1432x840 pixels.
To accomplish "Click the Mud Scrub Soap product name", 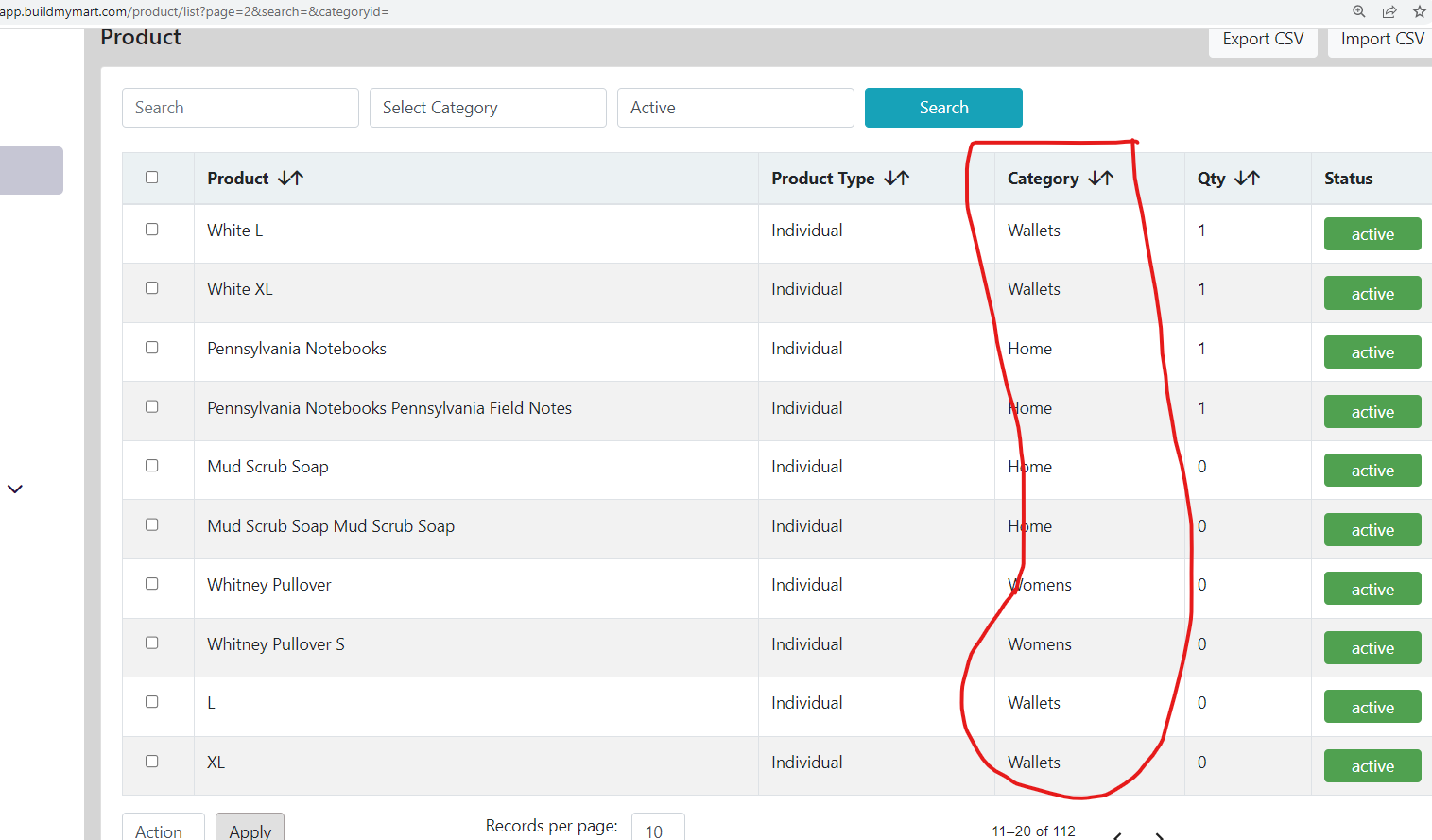I will (267, 467).
